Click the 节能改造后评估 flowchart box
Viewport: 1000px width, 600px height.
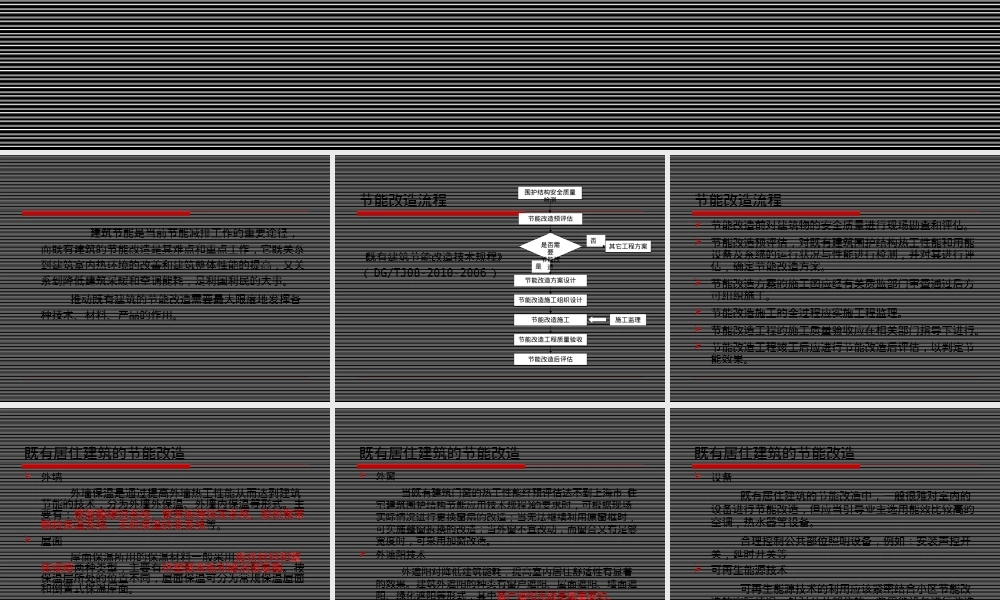(550, 360)
